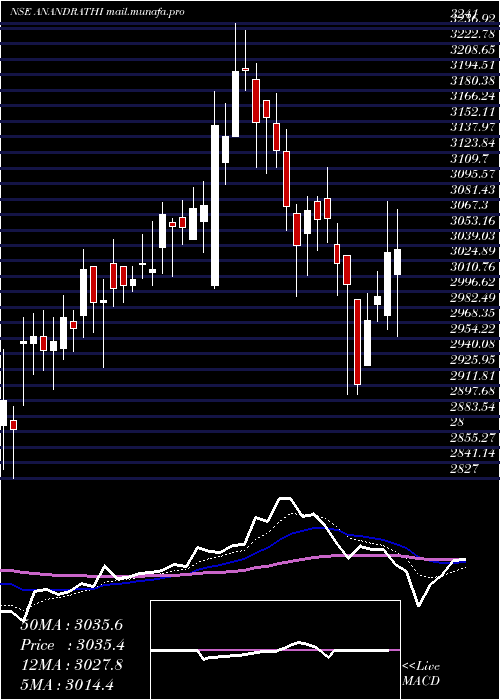Click the 3123.84 price label
500x700 pixels.
(473, 143)
